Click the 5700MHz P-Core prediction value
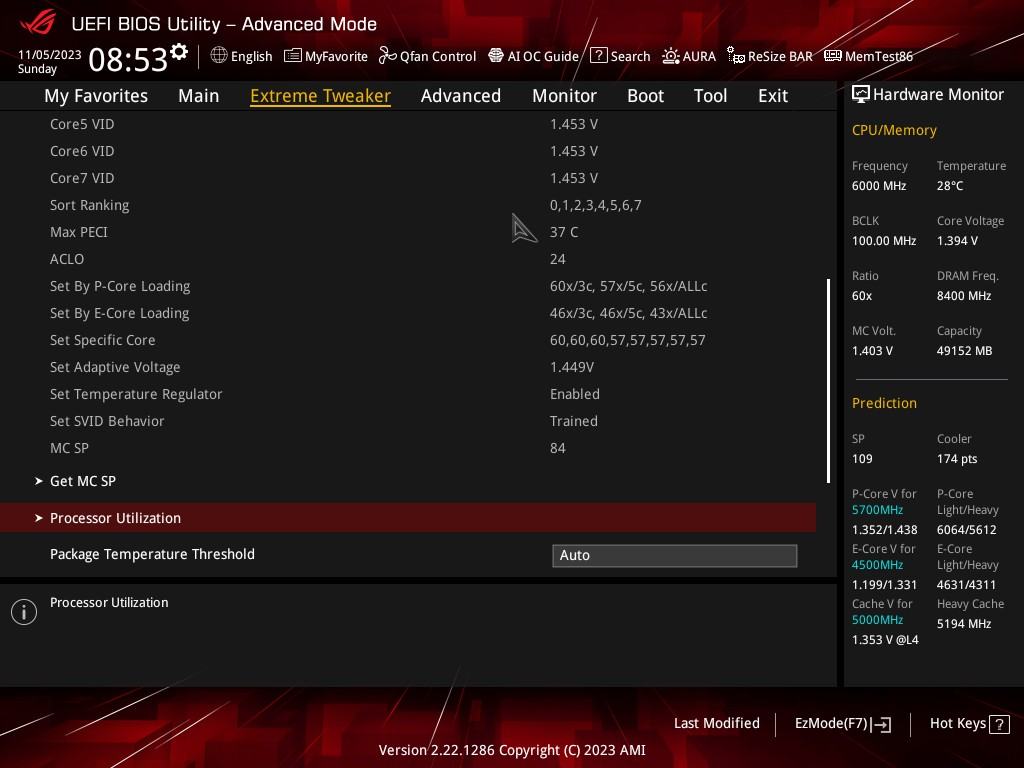The width and height of the screenshot is (1024, 768). tap(877, 510)
